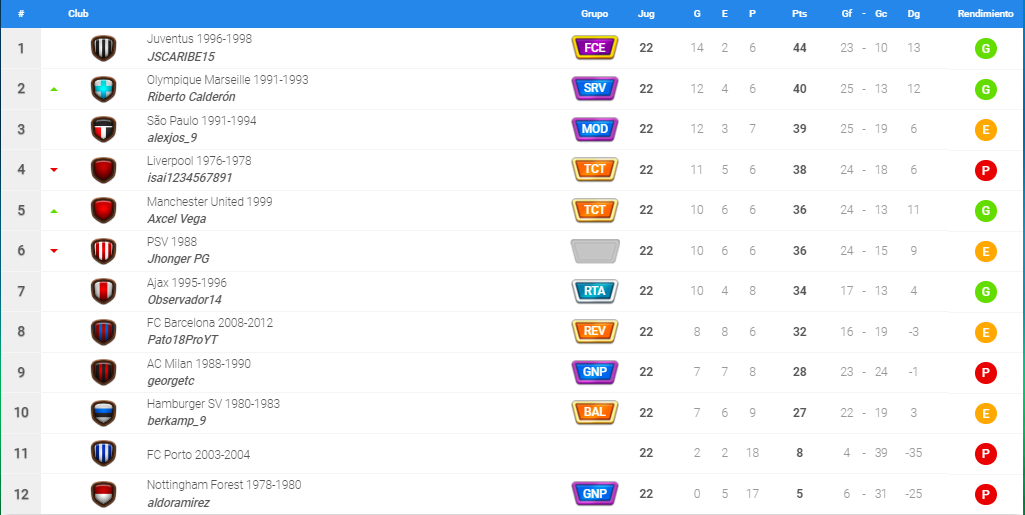Click the orange E performance circle for PSV
This screenshot has width=1025, height=515.
[986, 251]
